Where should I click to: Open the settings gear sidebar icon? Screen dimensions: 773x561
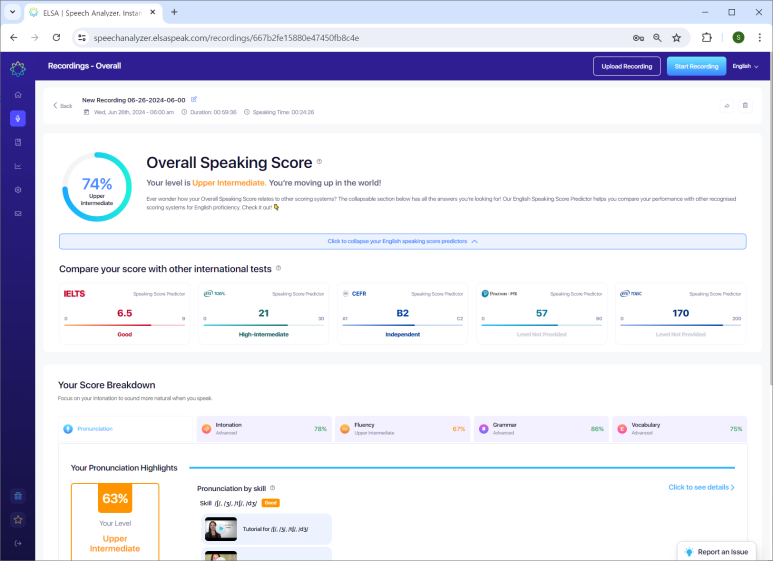point(18,190)
